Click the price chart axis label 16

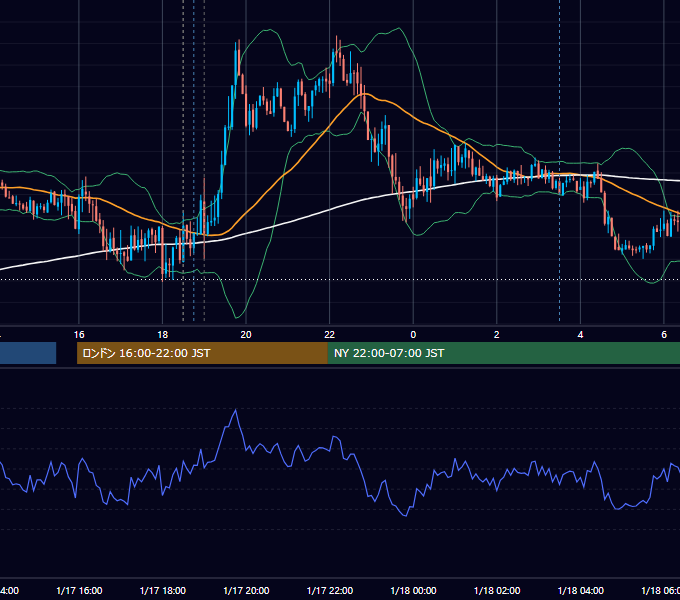click(79, 334)
